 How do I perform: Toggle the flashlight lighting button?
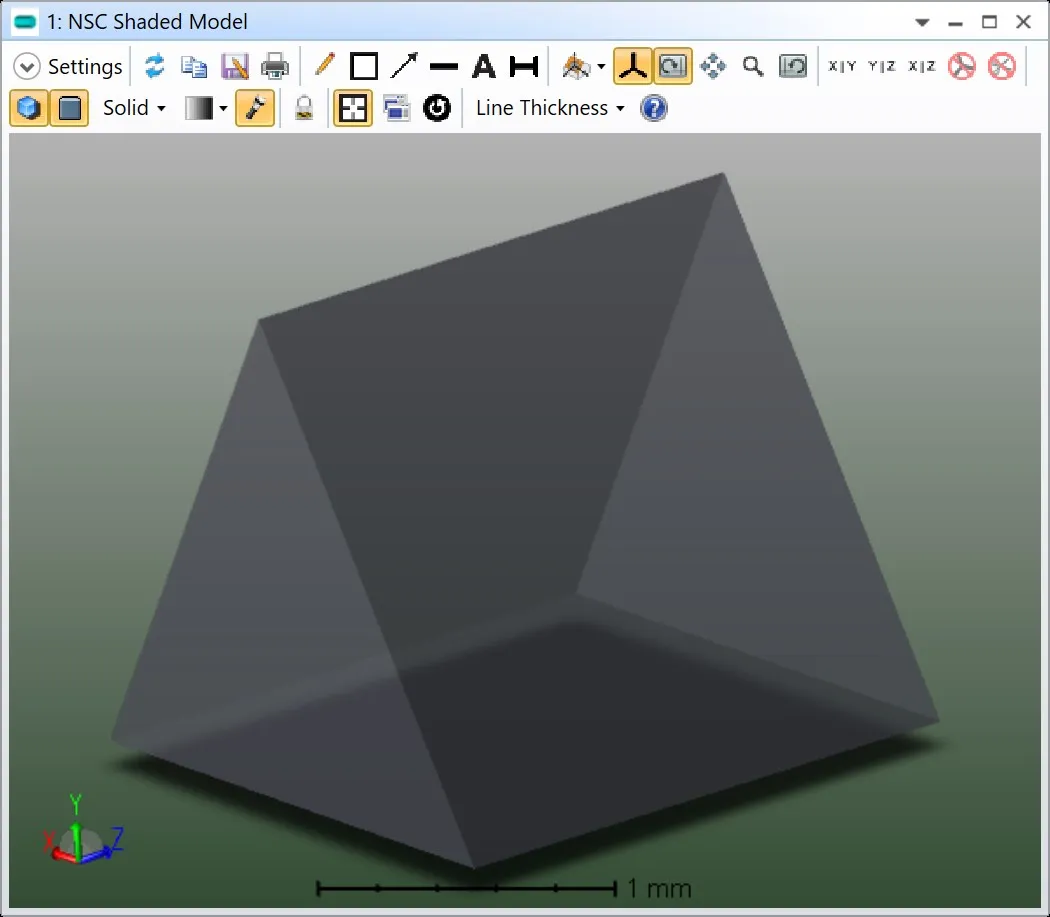tap(255, 108)
